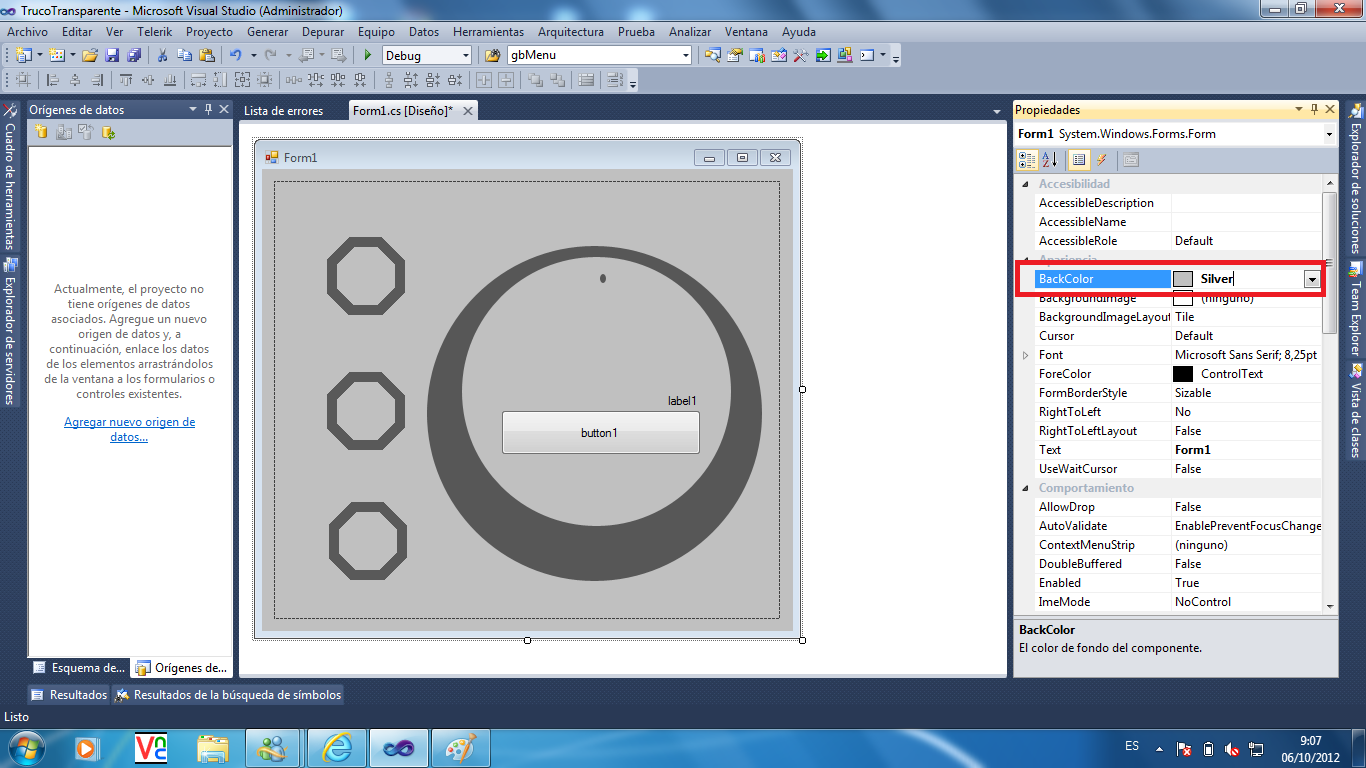Sort properties alphabetically with the AZ icon
Image resolution: width=1366 pixels, height=768 pixels.
coord(1047,160)
